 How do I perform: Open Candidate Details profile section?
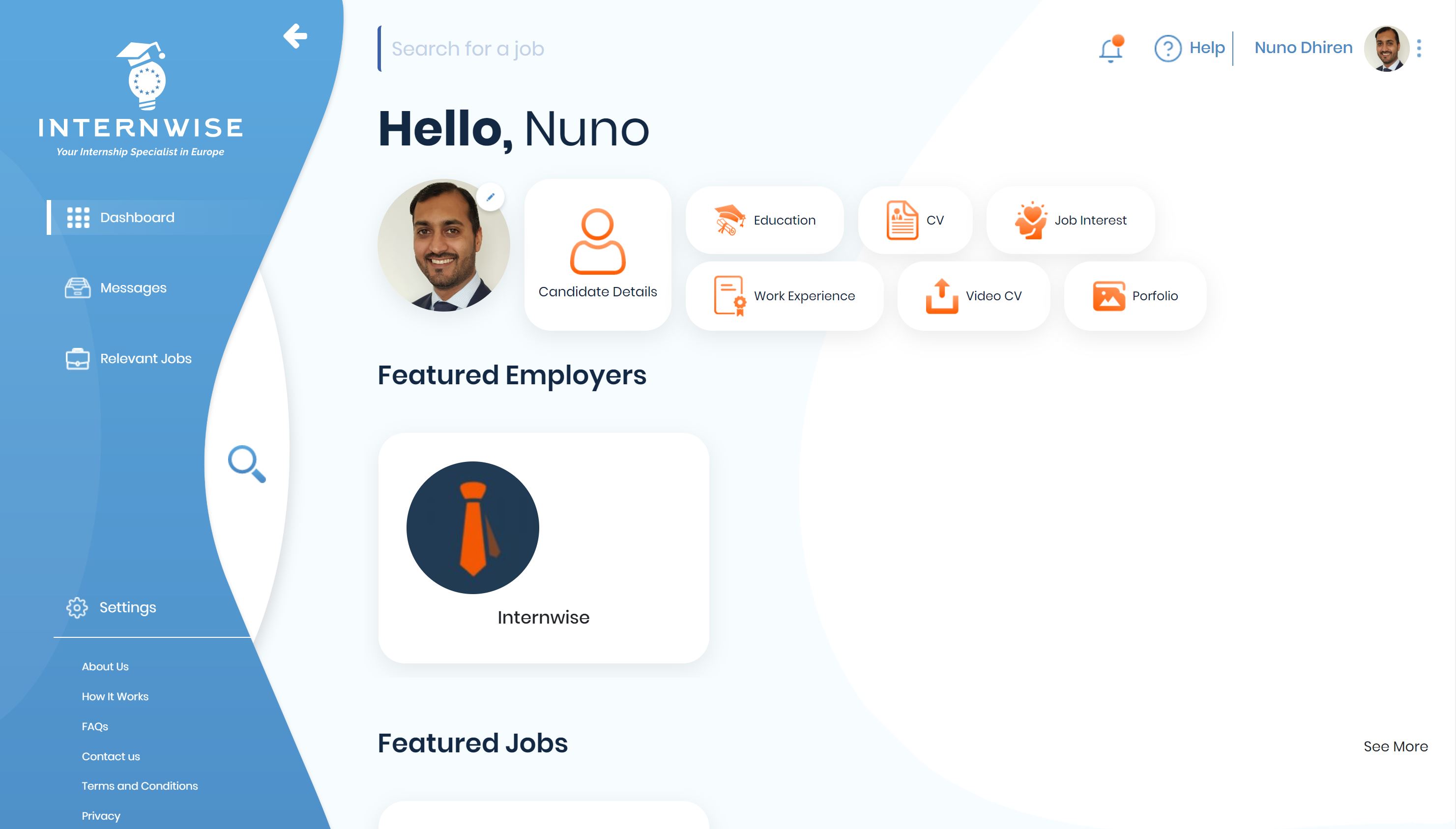(597, 254)
